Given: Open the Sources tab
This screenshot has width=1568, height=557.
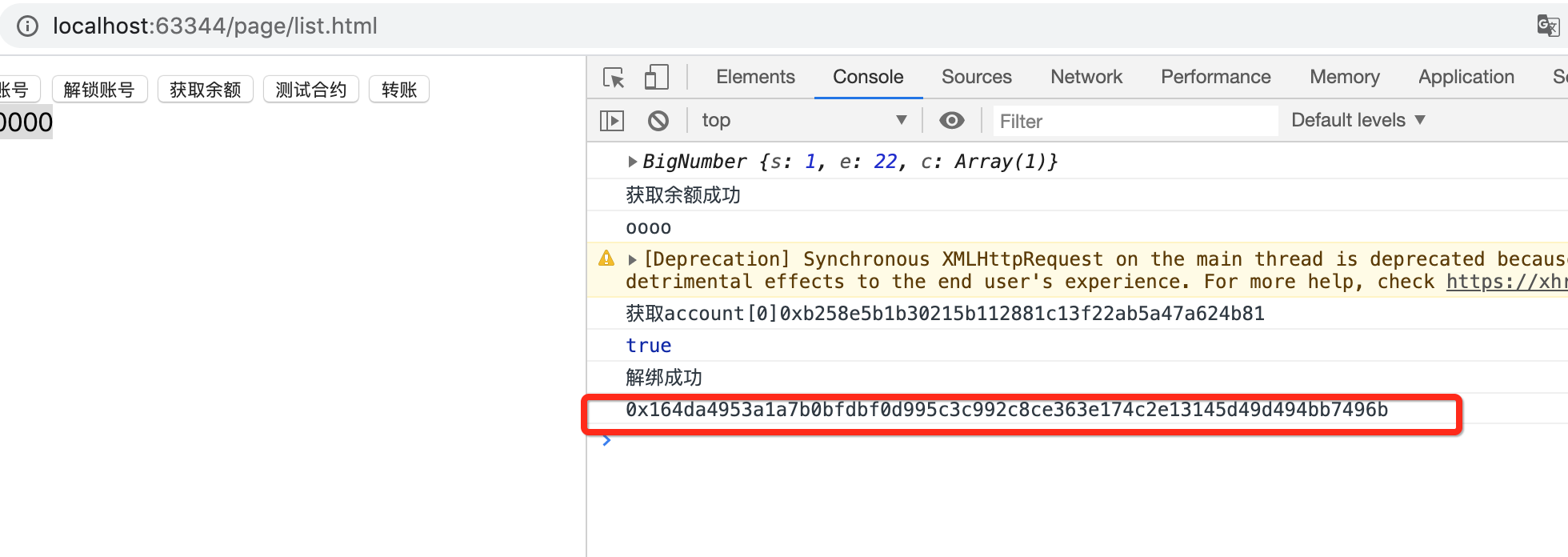Looking at the screenshot, I should click(976, 77).
